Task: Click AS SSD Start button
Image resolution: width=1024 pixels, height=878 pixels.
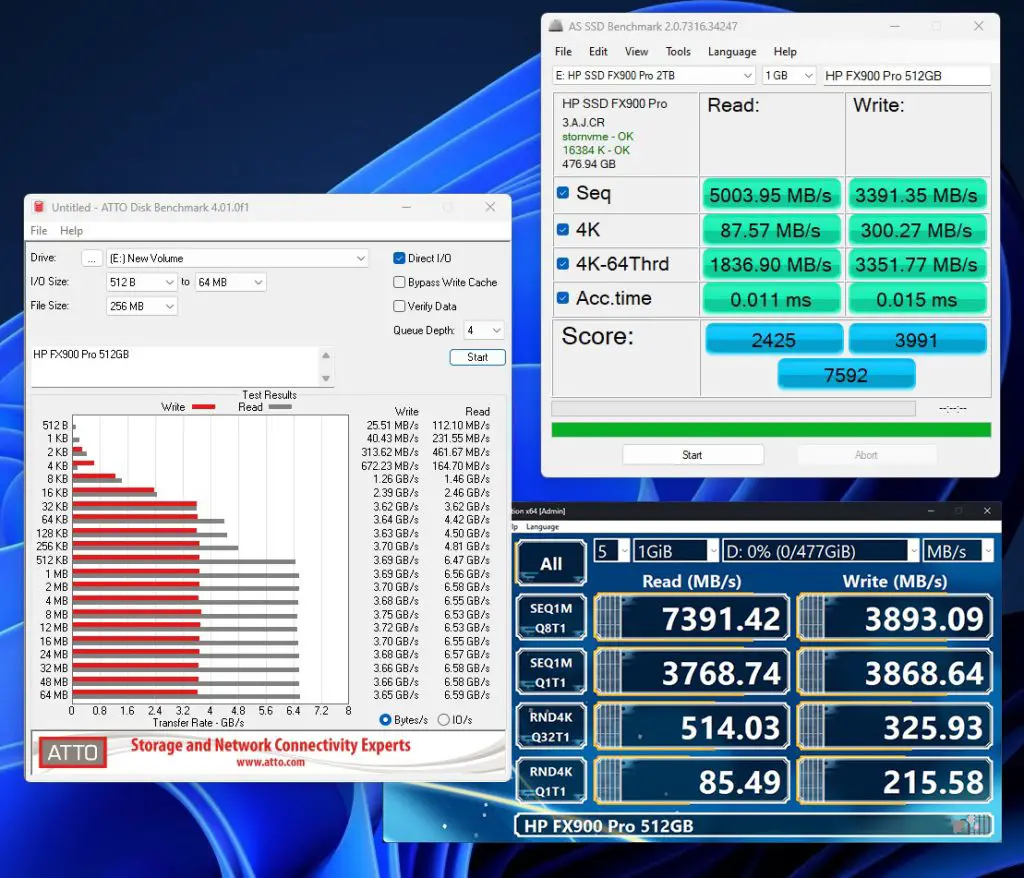Action: click(x=693, y=455)
